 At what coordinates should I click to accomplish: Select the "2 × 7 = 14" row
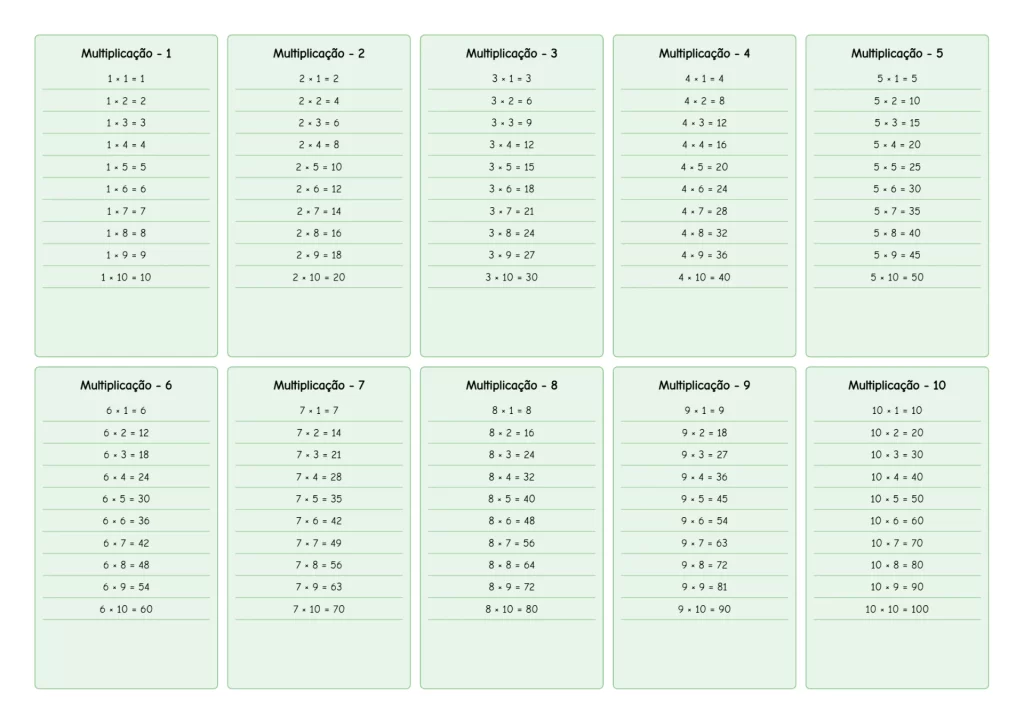319,211
